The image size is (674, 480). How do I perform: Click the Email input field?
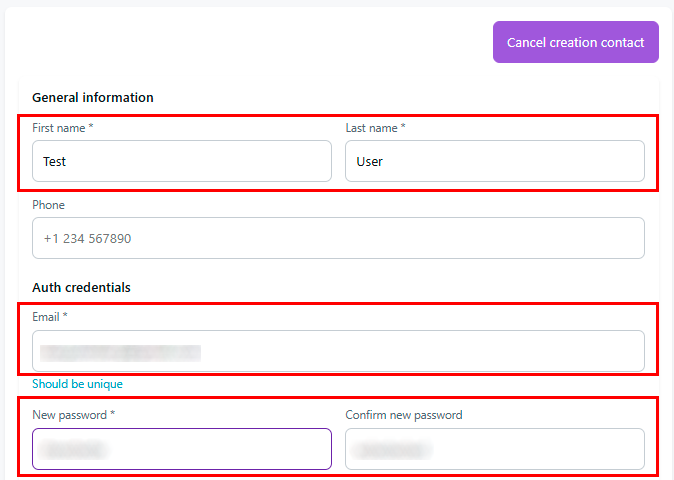click(x=338, y=351)
